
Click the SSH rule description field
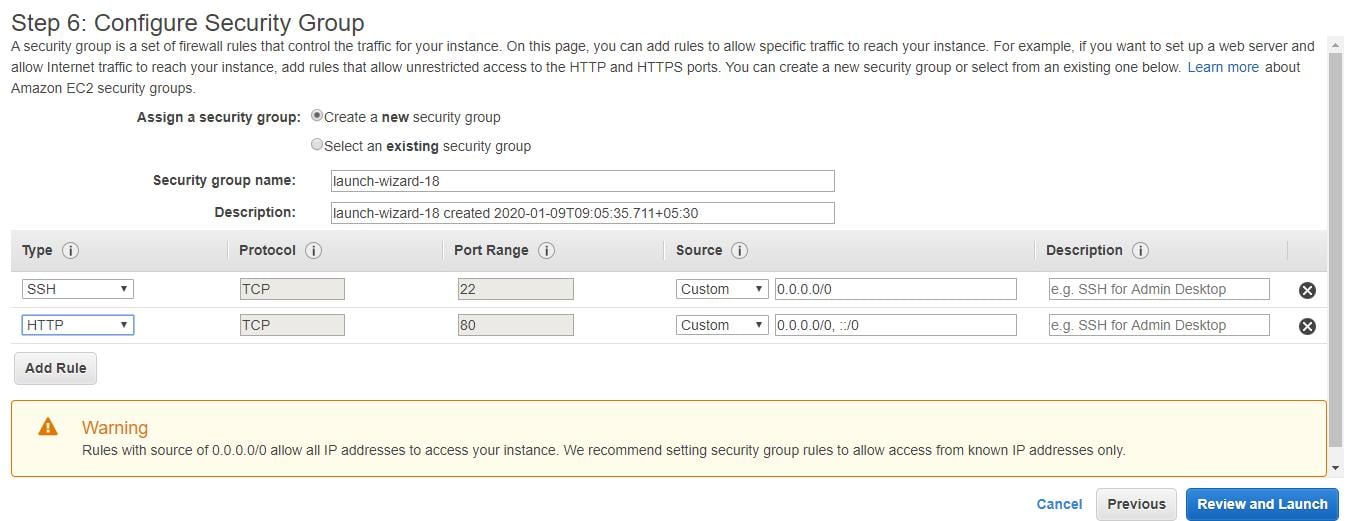[x=1159, y=289]
